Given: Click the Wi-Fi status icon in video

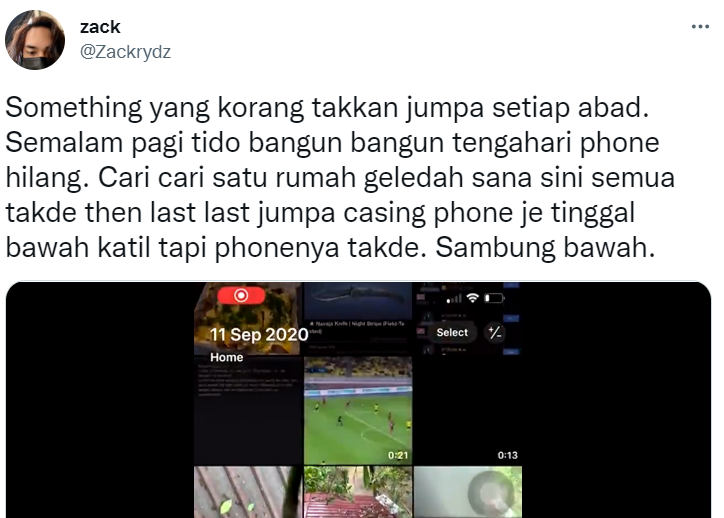Looking at the screenshot, I should click(472, 298).
